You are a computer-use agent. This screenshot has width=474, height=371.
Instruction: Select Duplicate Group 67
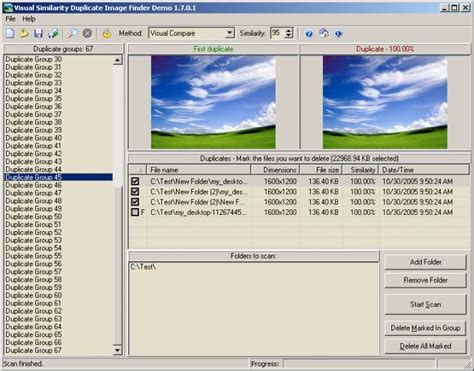click(34, 350)
